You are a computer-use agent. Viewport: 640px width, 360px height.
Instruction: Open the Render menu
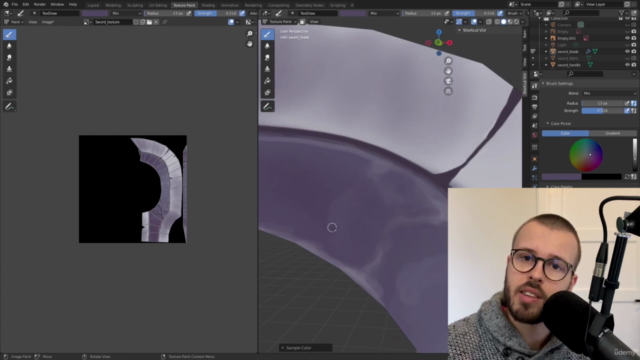pos(40,4)
